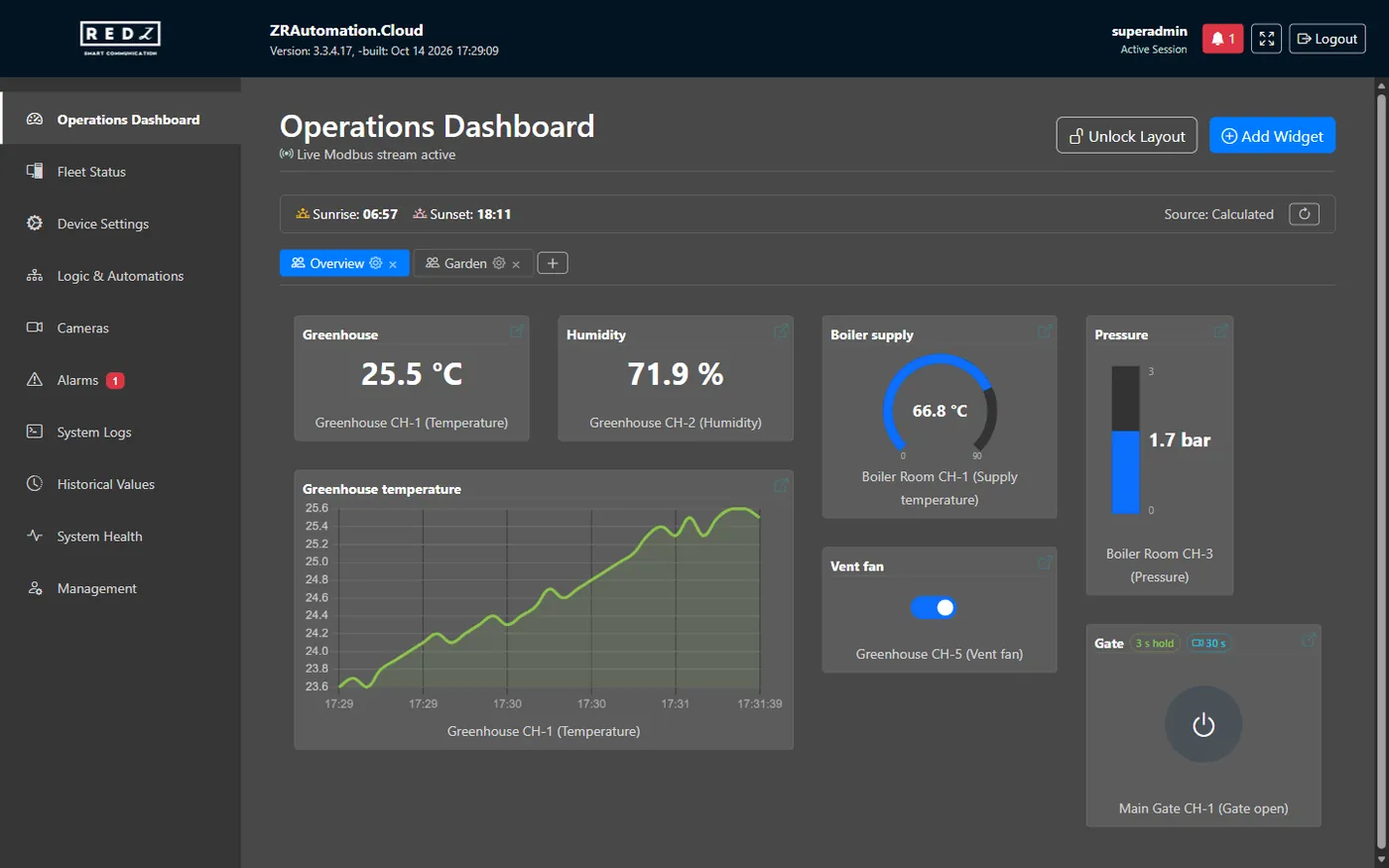View System Logs

[x=121, y=432]
